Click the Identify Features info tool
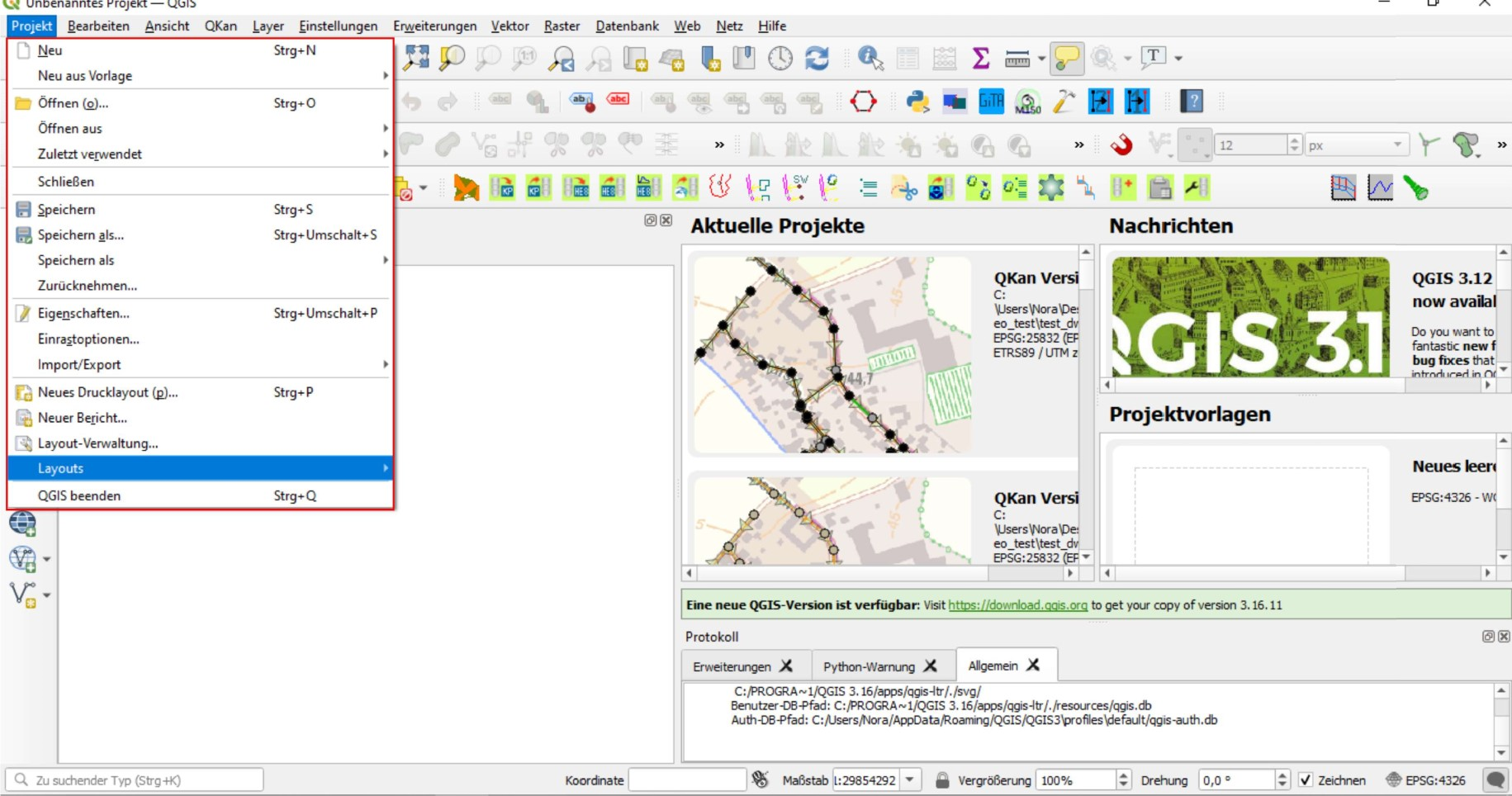 tap(870, 58)
